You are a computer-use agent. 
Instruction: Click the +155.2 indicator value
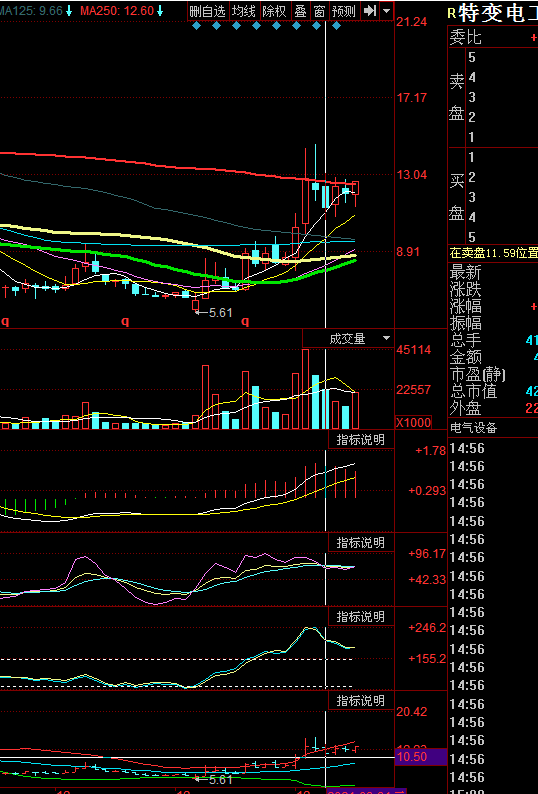coord(427,659)
